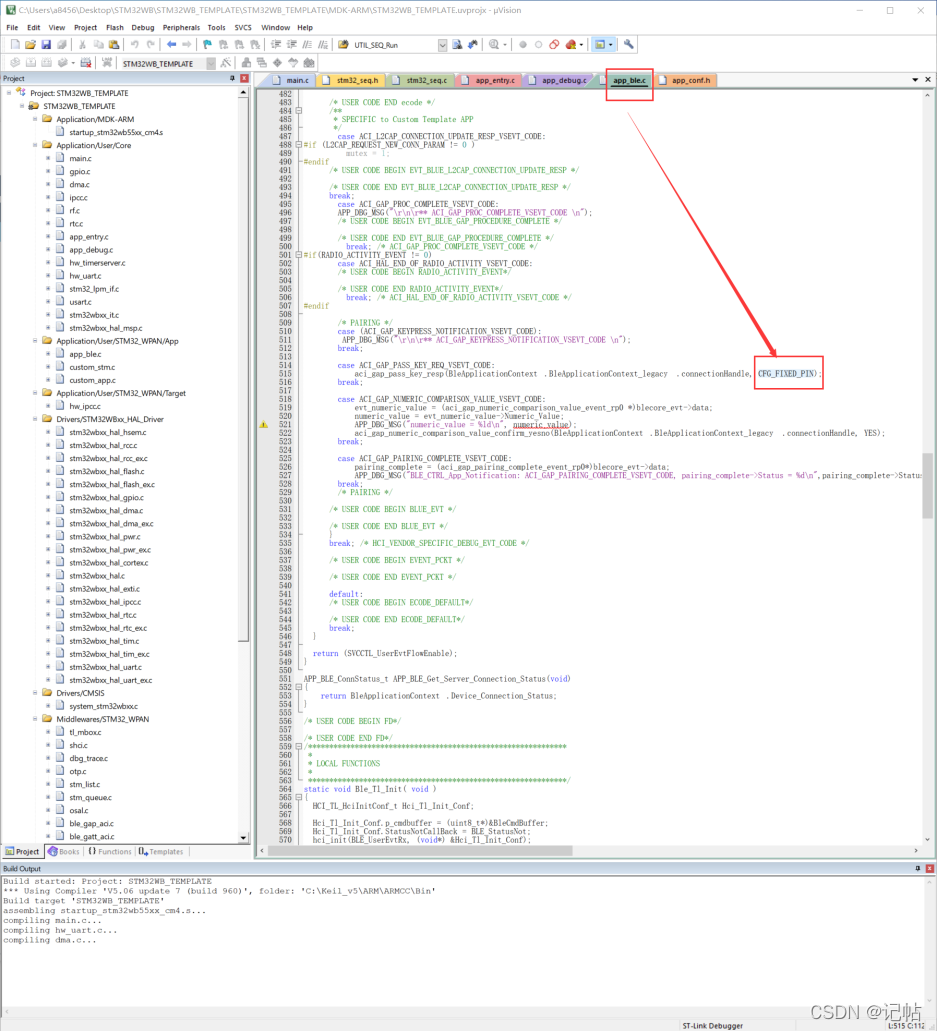Open the Manage Run-Time Environment icon
Screen dimensions: 937x1031
click(x=277, y=63)
